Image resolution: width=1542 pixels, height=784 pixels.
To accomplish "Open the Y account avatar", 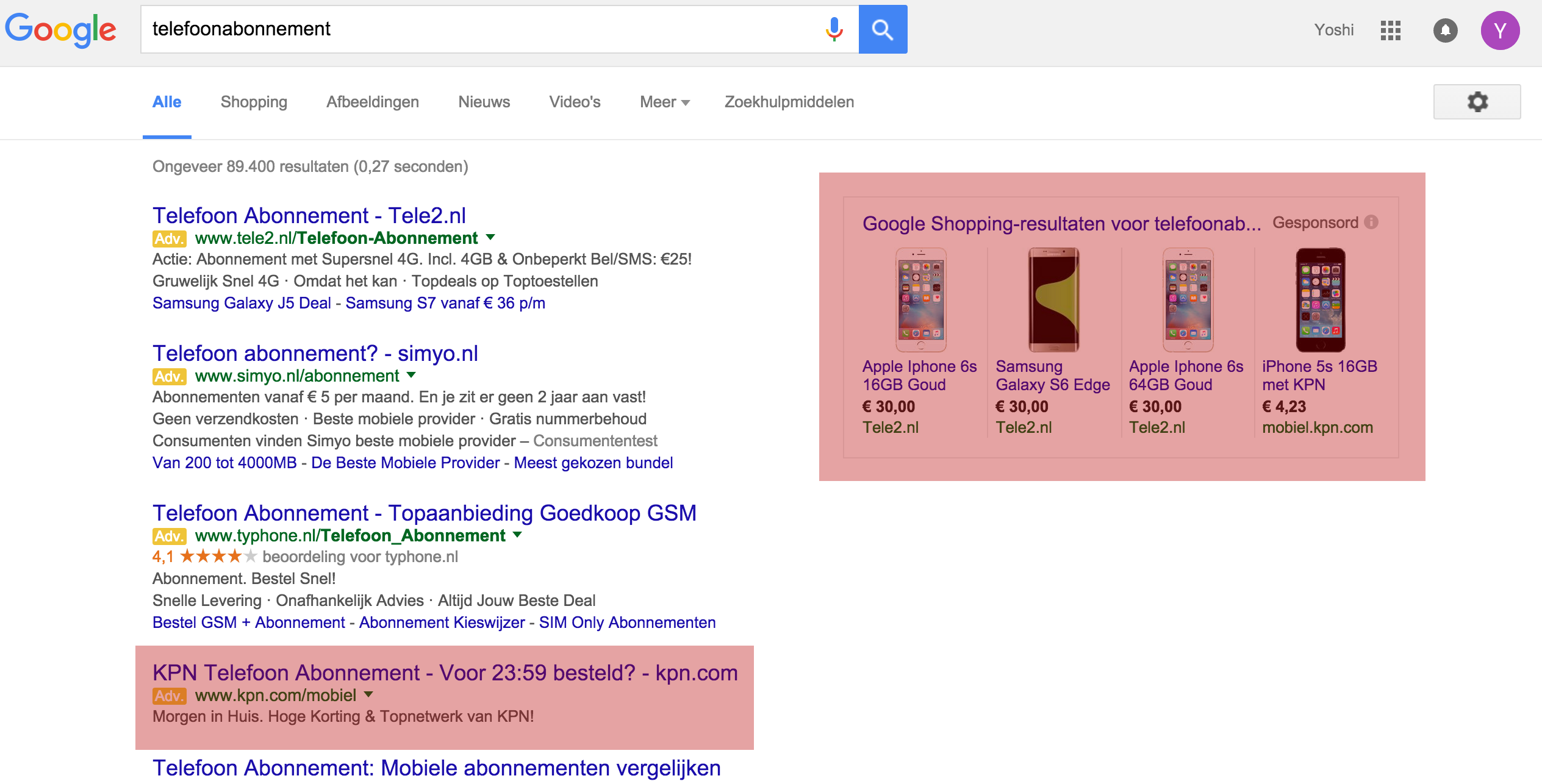I will click(x=1500, y=30).
